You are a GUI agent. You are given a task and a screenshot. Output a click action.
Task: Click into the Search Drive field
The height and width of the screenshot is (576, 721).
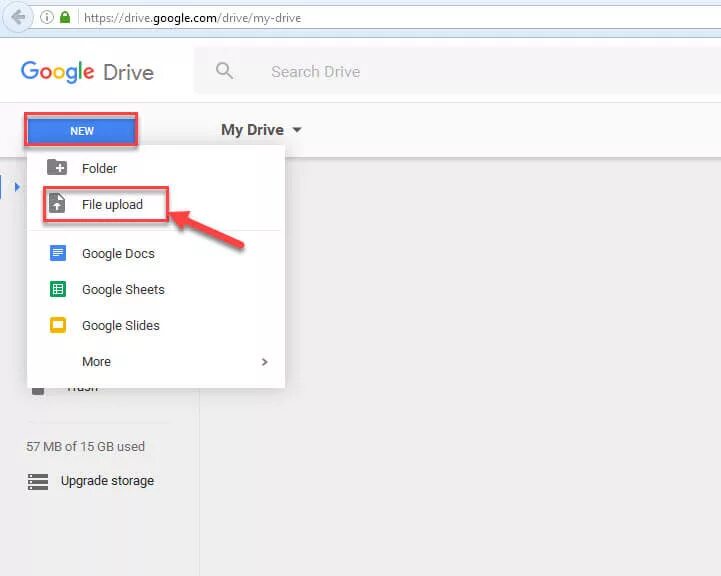[458, 71]
